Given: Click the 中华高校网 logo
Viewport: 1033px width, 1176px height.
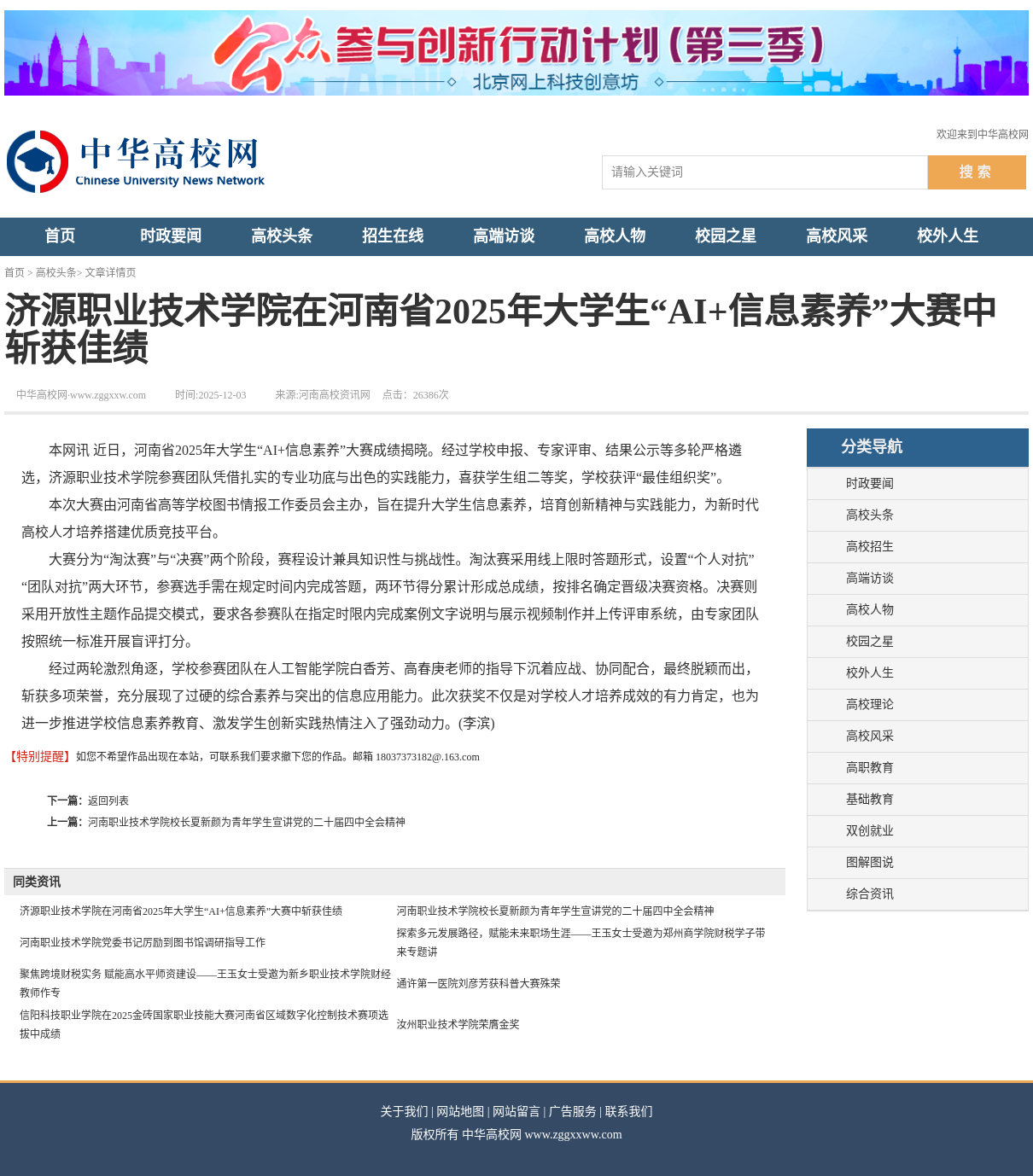Looking at the screenshot, I should point(137,161).
